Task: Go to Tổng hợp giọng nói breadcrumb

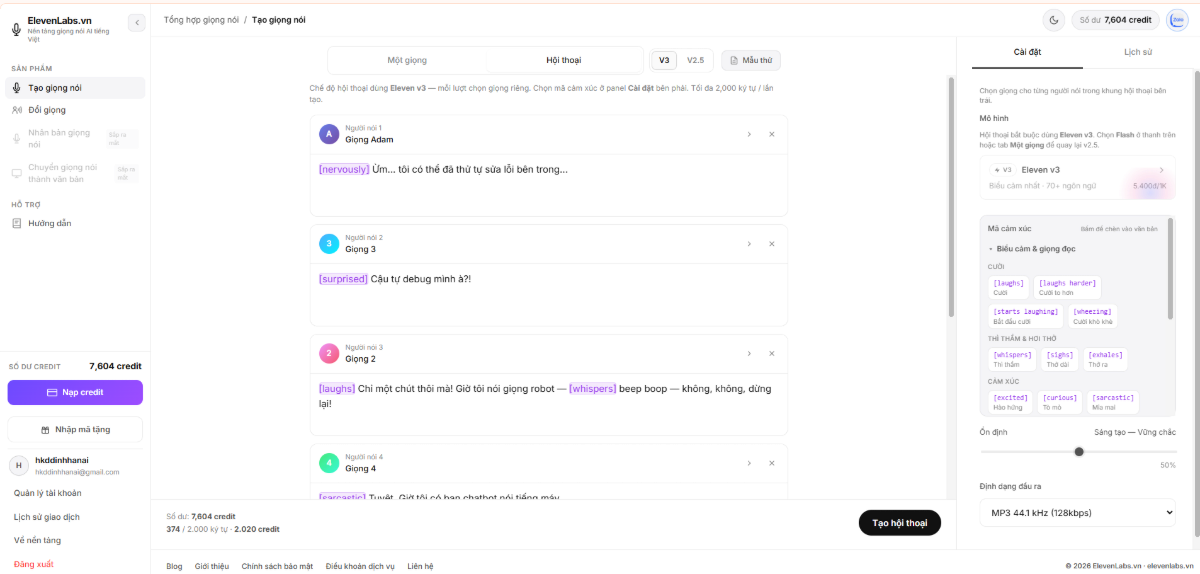Action: click(200, 19)
